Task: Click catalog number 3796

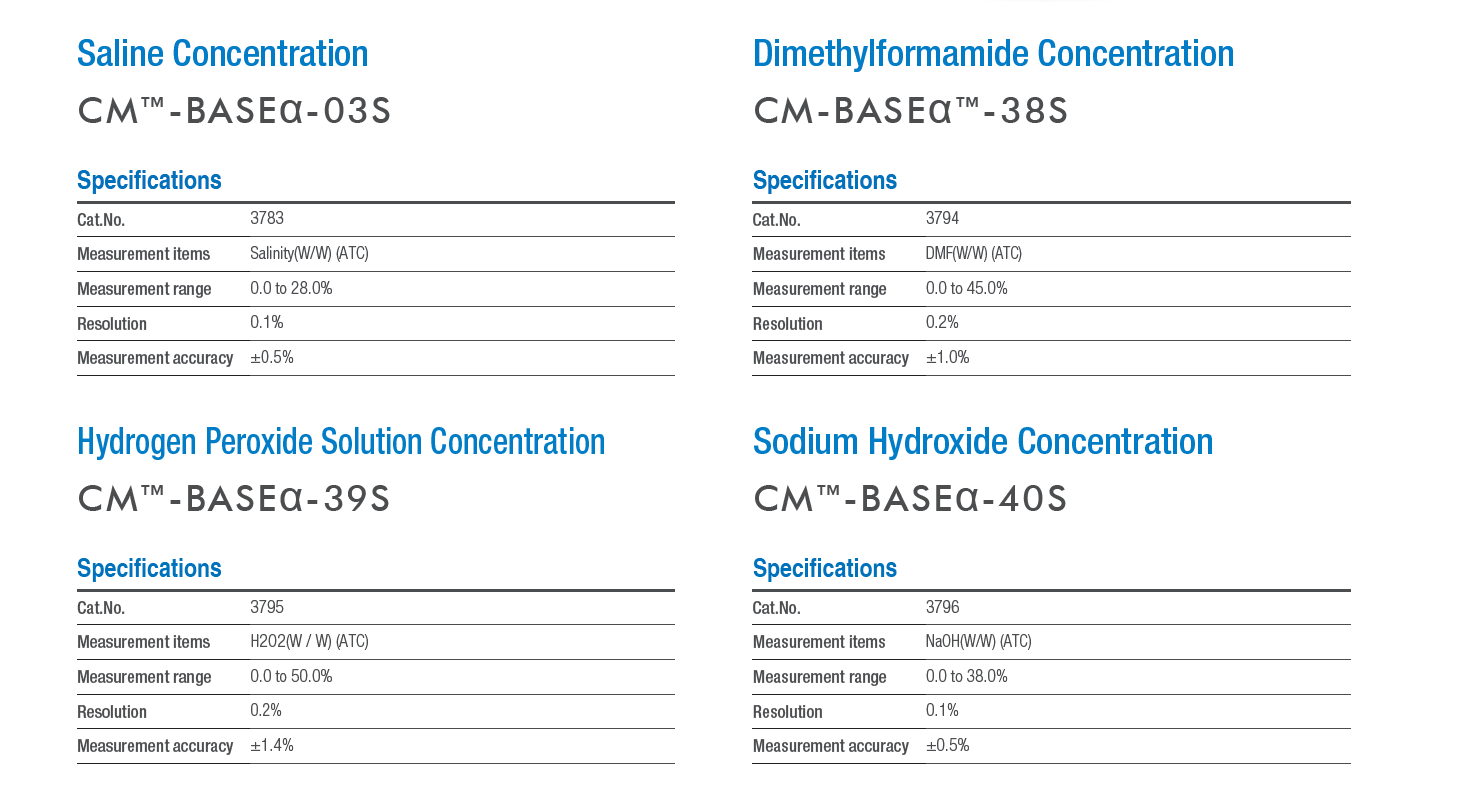Action: point(943,606)
